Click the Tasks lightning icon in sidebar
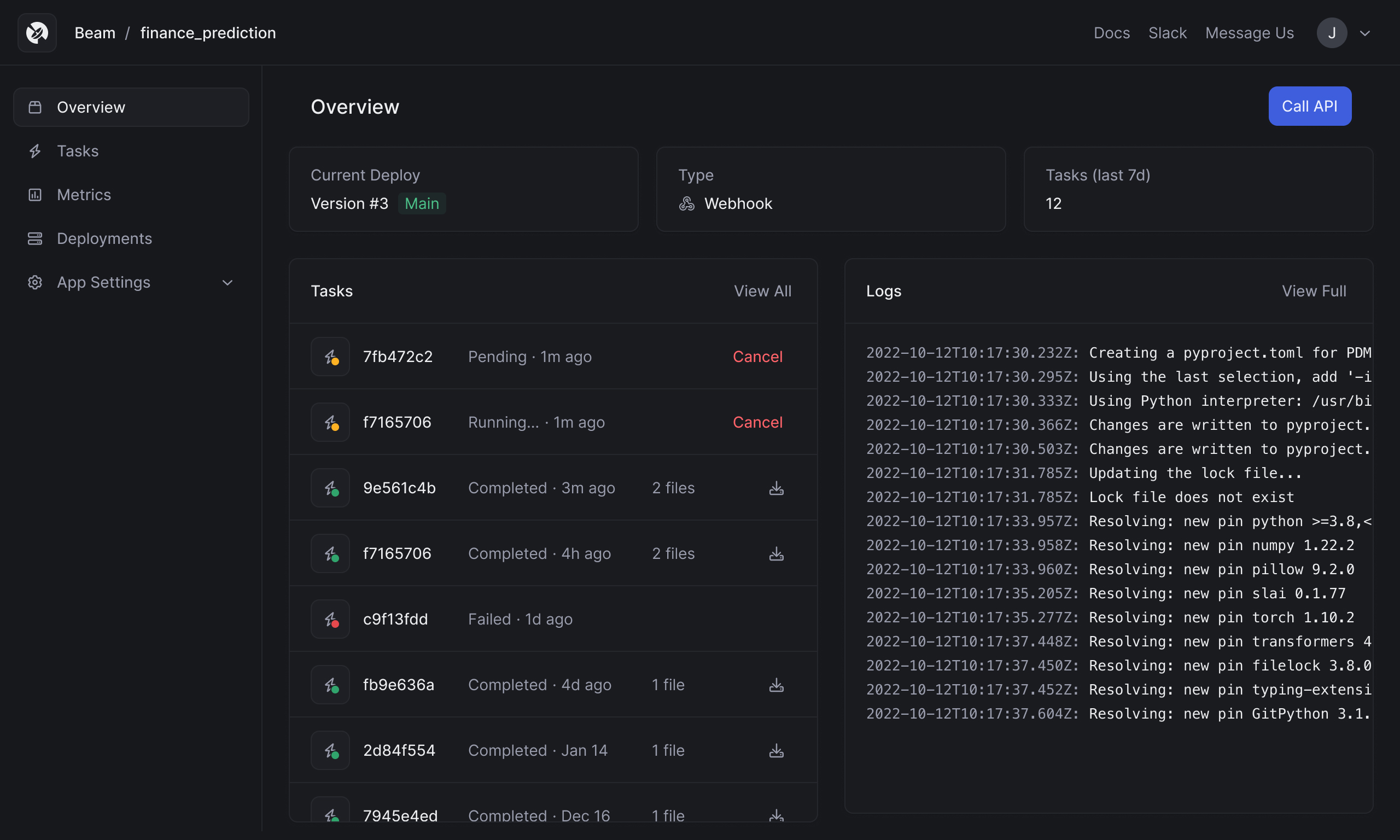Image resolution: width=1400 pixels, height=840 pixels. click(35, 151)
